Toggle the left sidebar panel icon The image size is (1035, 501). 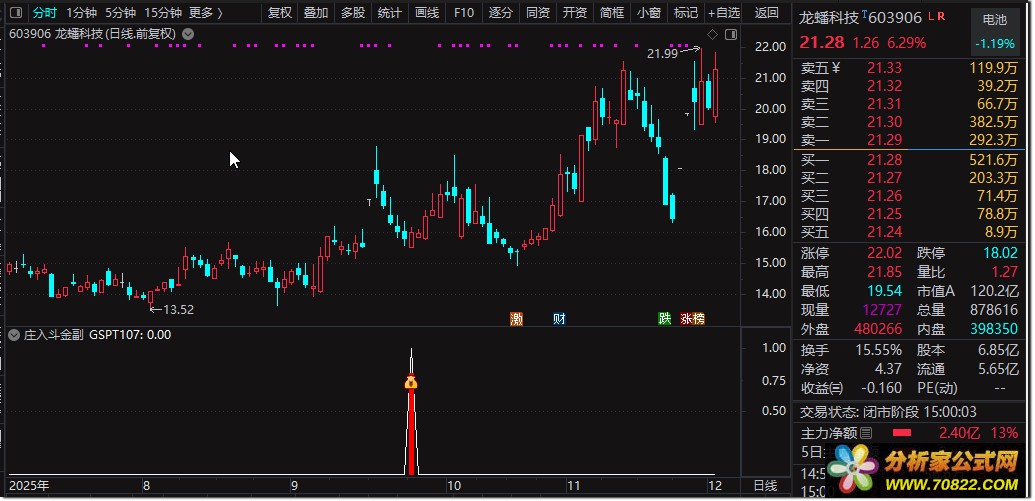[17, 13]
